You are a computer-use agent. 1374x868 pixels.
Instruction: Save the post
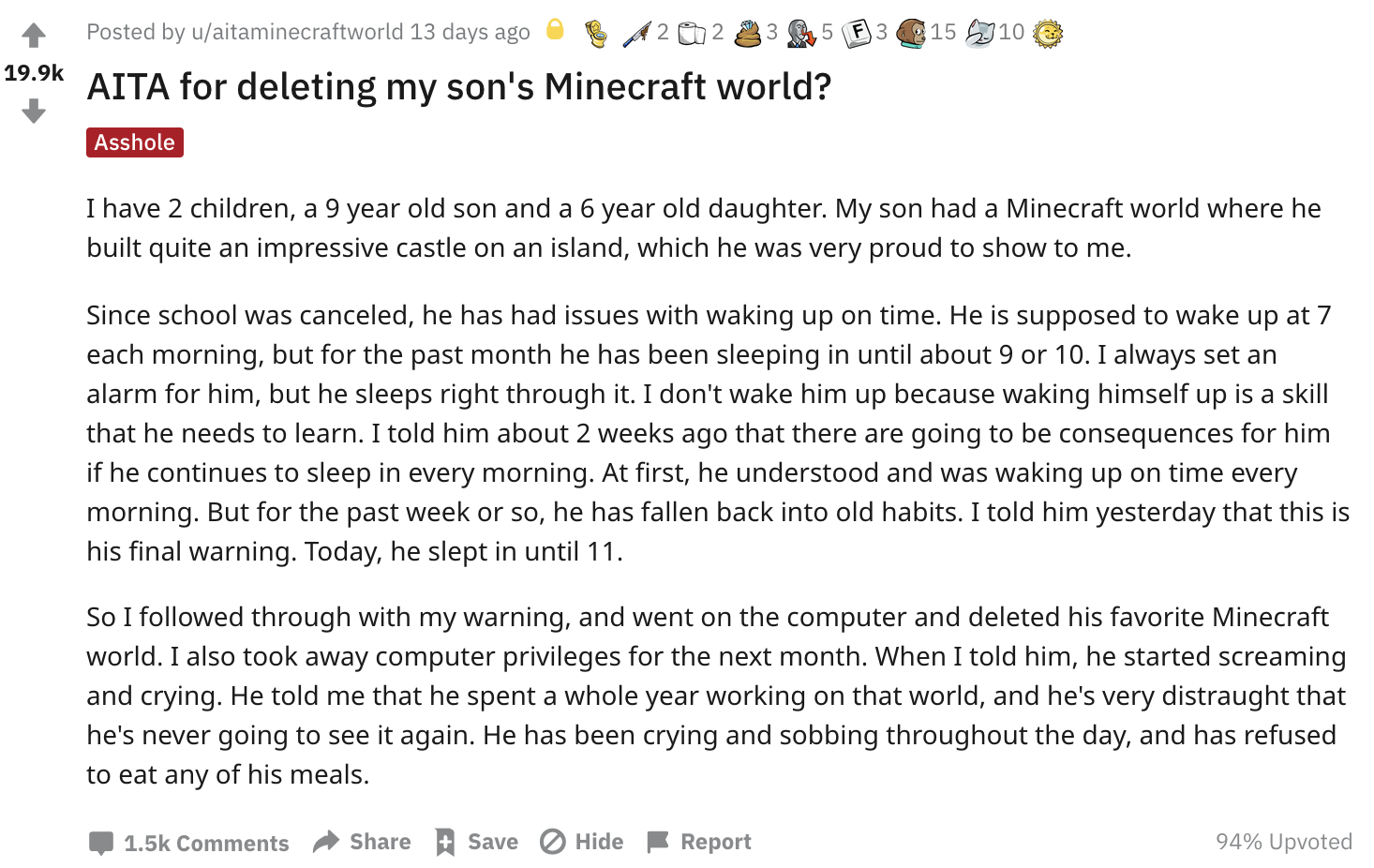tap(476, 842)
